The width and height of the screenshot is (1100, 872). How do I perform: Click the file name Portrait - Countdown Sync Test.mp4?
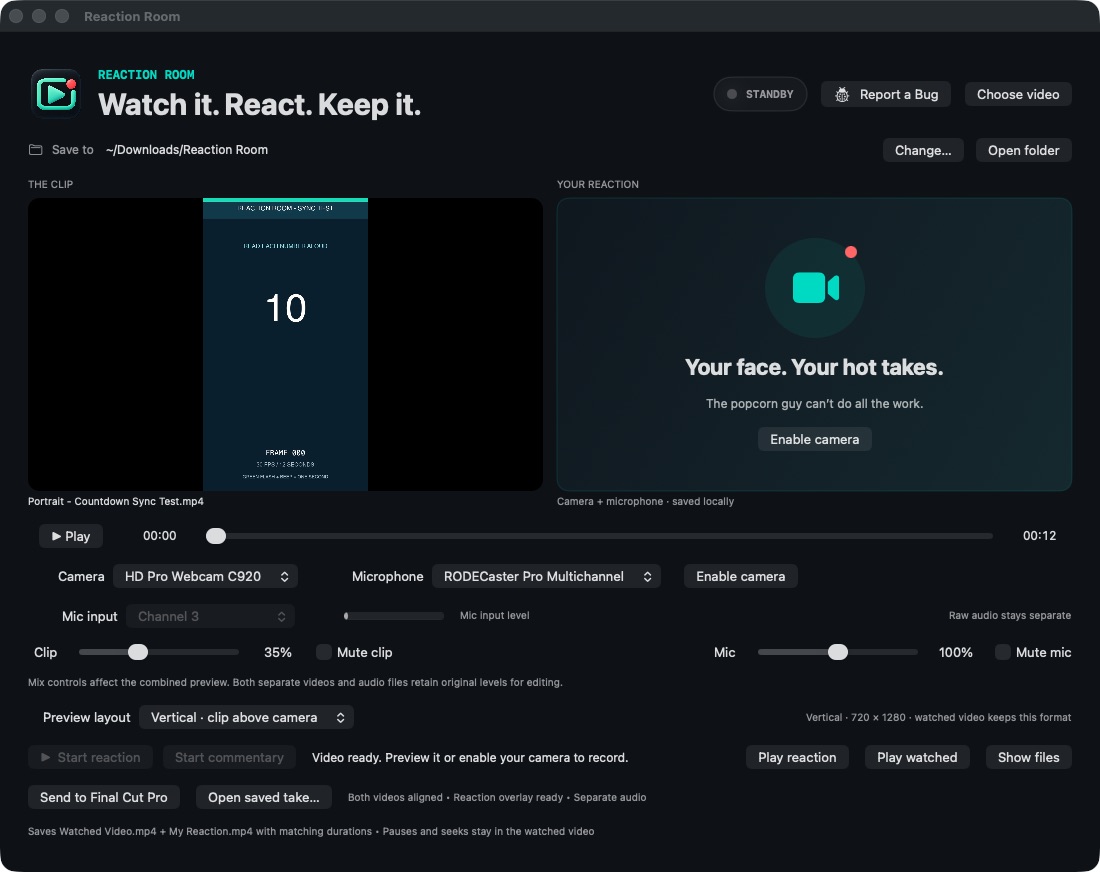coord(116,501)
